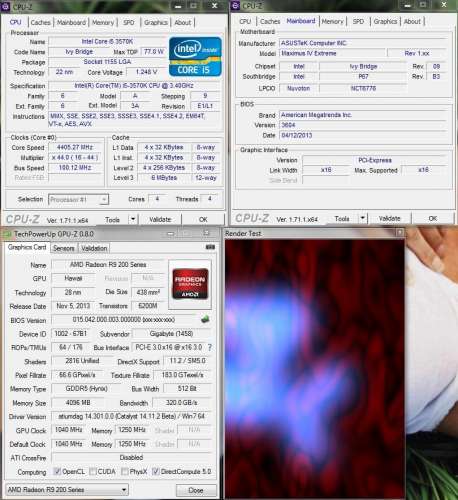
Task: Select CPU tab in left CPU-Z
Action: pyautogui.click(x=16, y=22)
